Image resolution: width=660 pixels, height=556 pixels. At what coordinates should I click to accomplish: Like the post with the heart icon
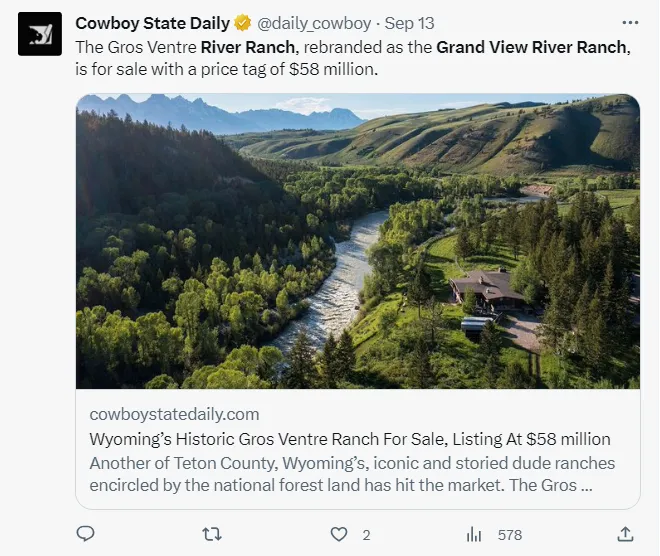pos(340,534)
